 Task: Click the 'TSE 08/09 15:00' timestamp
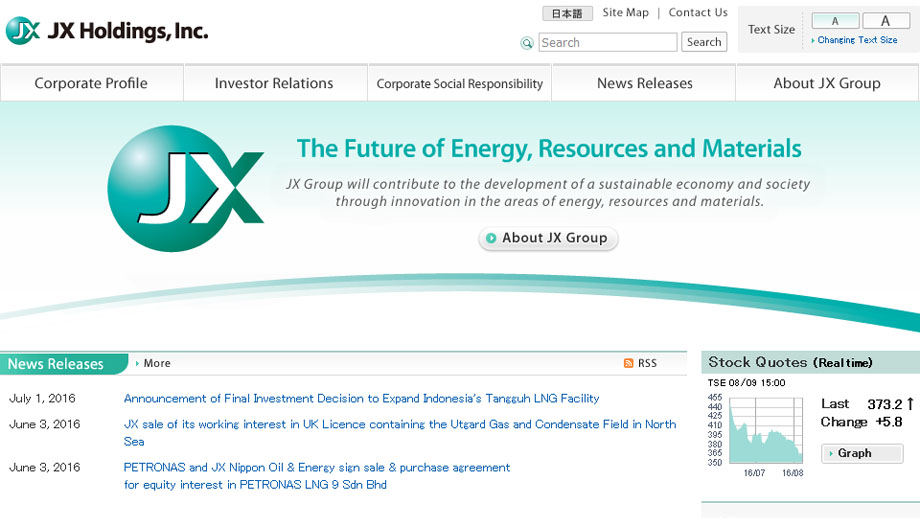746,382
